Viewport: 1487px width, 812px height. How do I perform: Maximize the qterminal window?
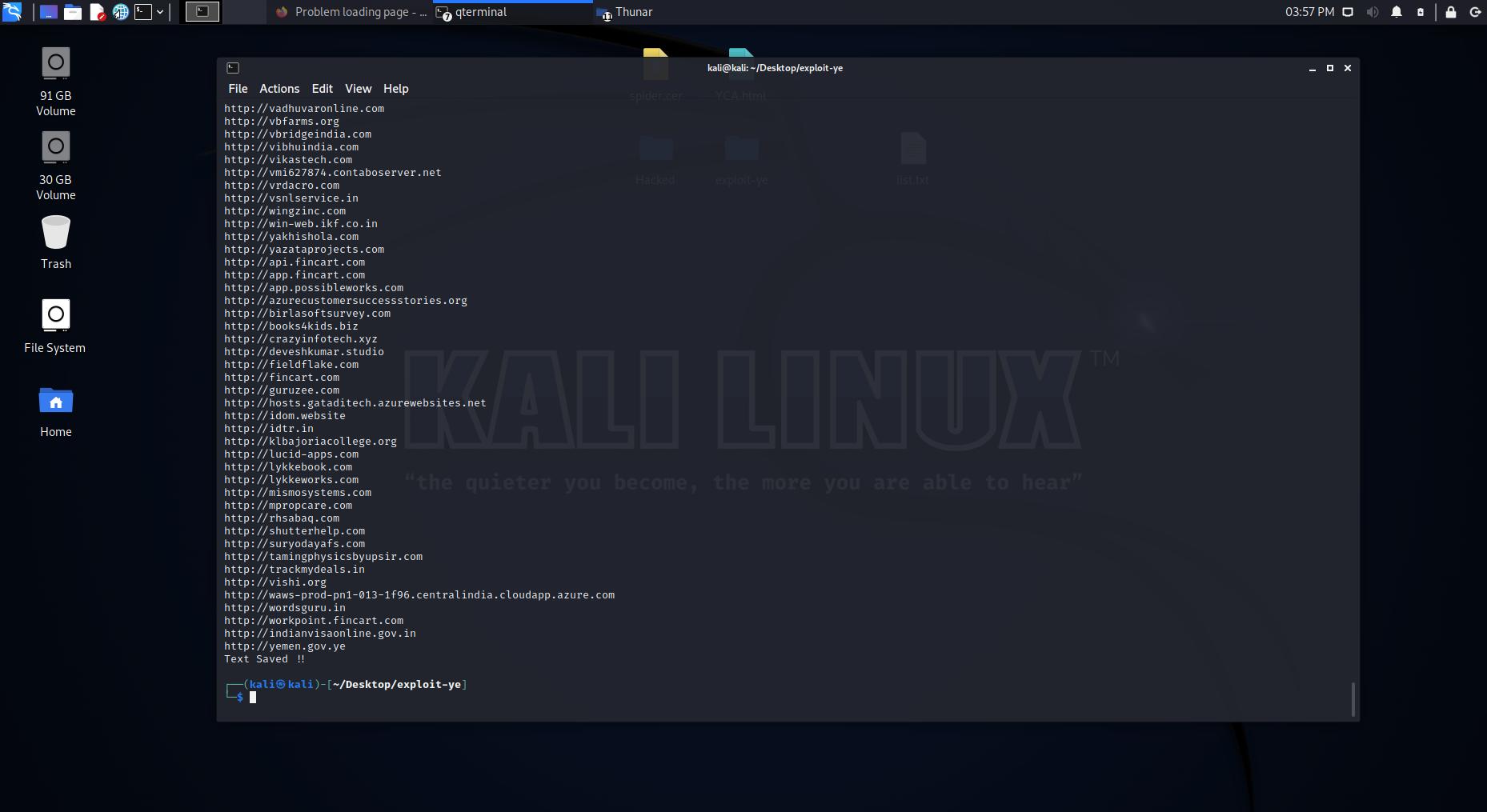1330,68
